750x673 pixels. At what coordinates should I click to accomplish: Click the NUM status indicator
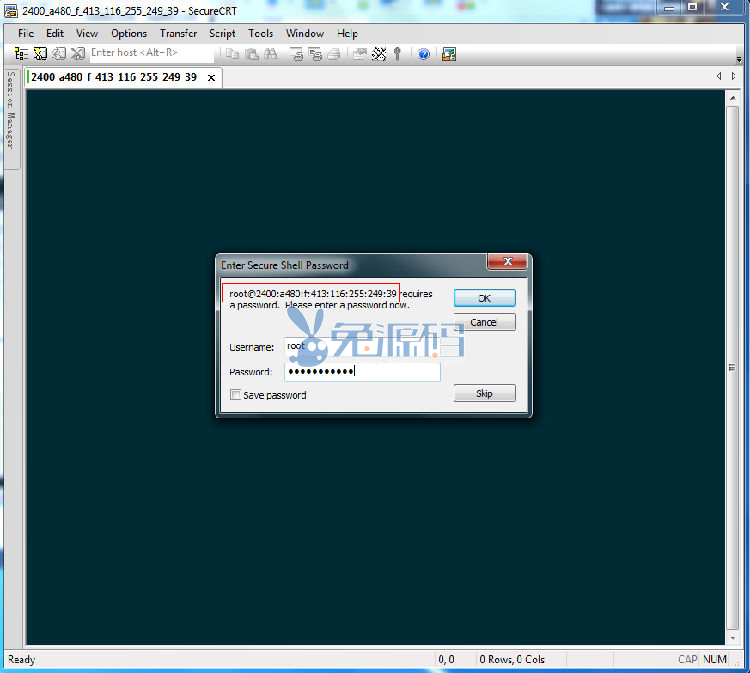(715, 660)
